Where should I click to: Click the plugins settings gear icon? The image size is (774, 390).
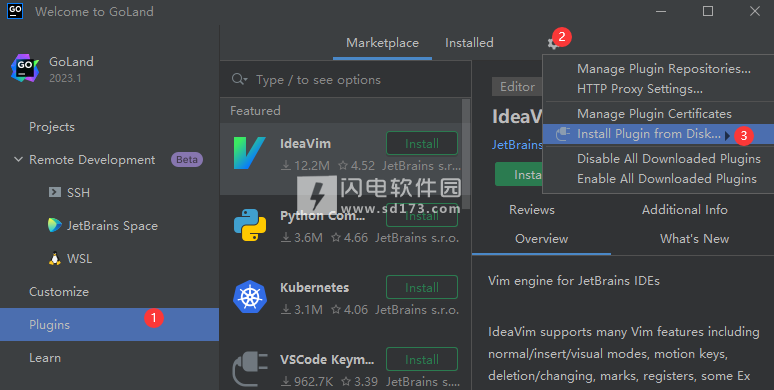(x=552, y=43)
